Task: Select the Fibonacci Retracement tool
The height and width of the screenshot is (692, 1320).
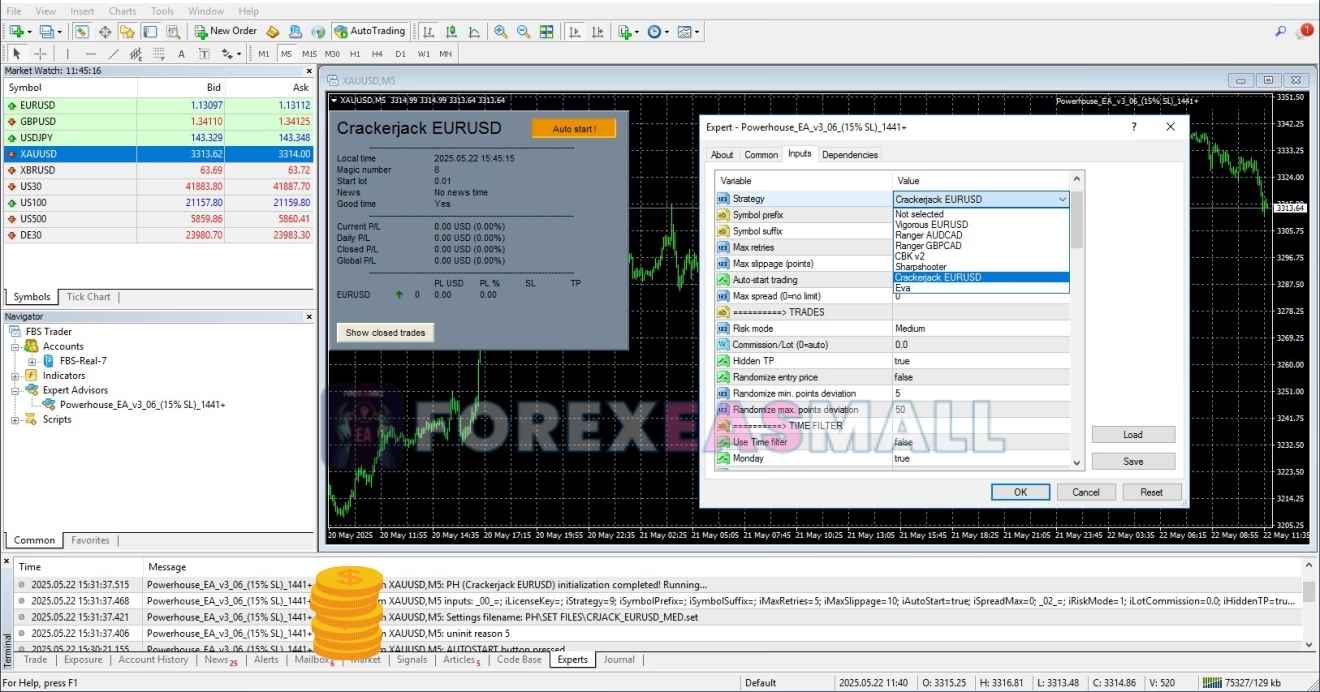Action: pyautogui.click(x=159, y=53)
